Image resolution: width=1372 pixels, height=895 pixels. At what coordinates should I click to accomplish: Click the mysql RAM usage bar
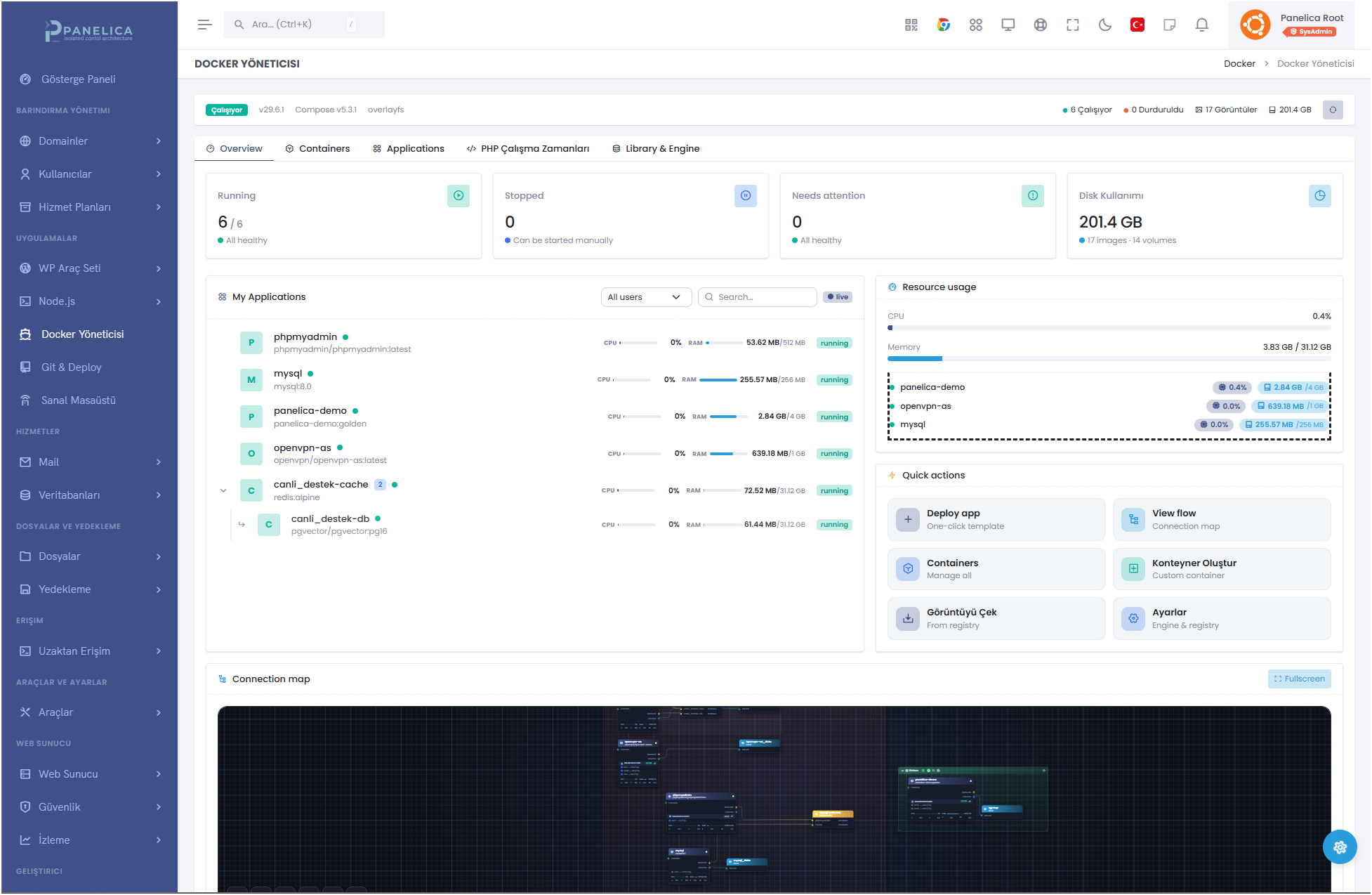pyautogui.click(x=718, y=380)
